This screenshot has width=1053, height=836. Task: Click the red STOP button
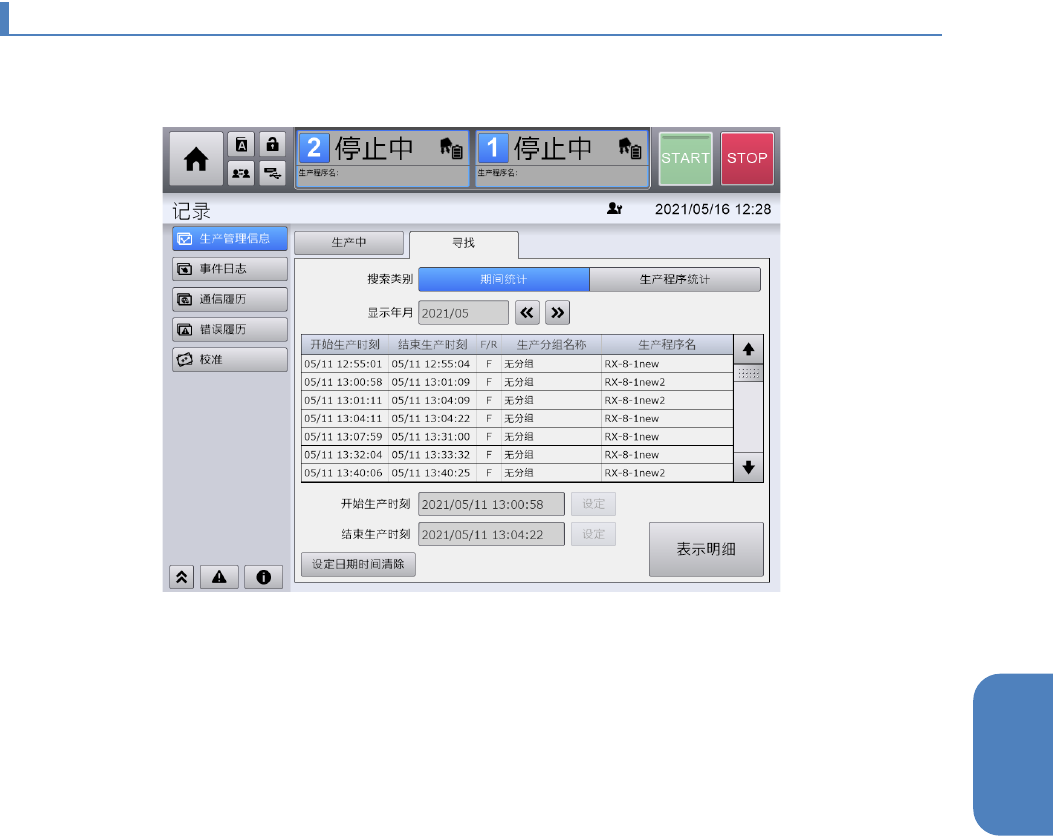[747, 158]
